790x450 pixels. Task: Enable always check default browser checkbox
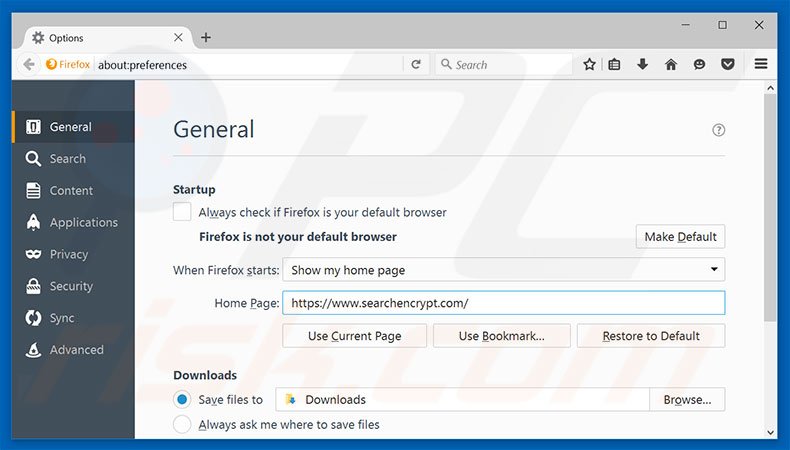[x=182, y=212]
